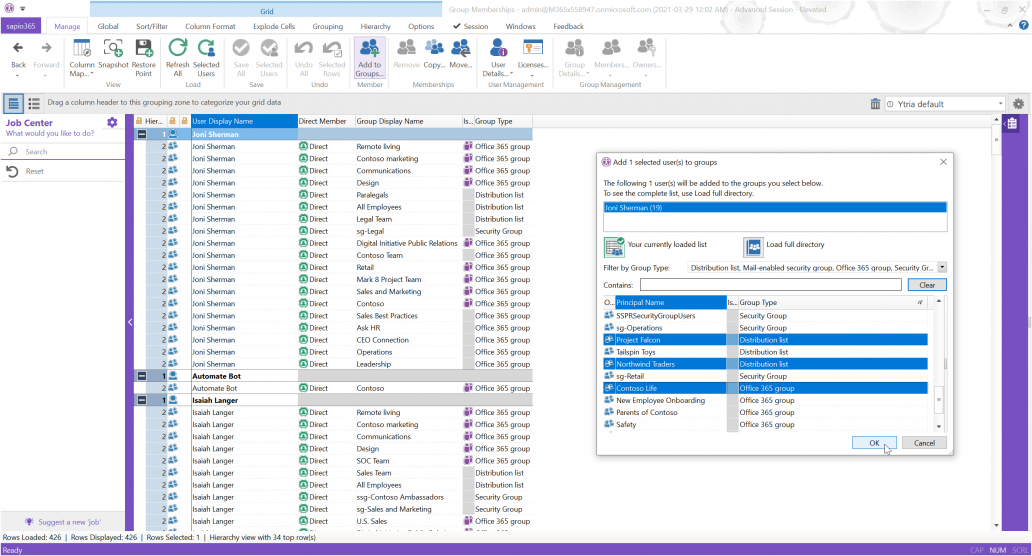Click the trash icon beside Ytria default
This screenshot has height=556, width=1032.
tap(875, 104)
